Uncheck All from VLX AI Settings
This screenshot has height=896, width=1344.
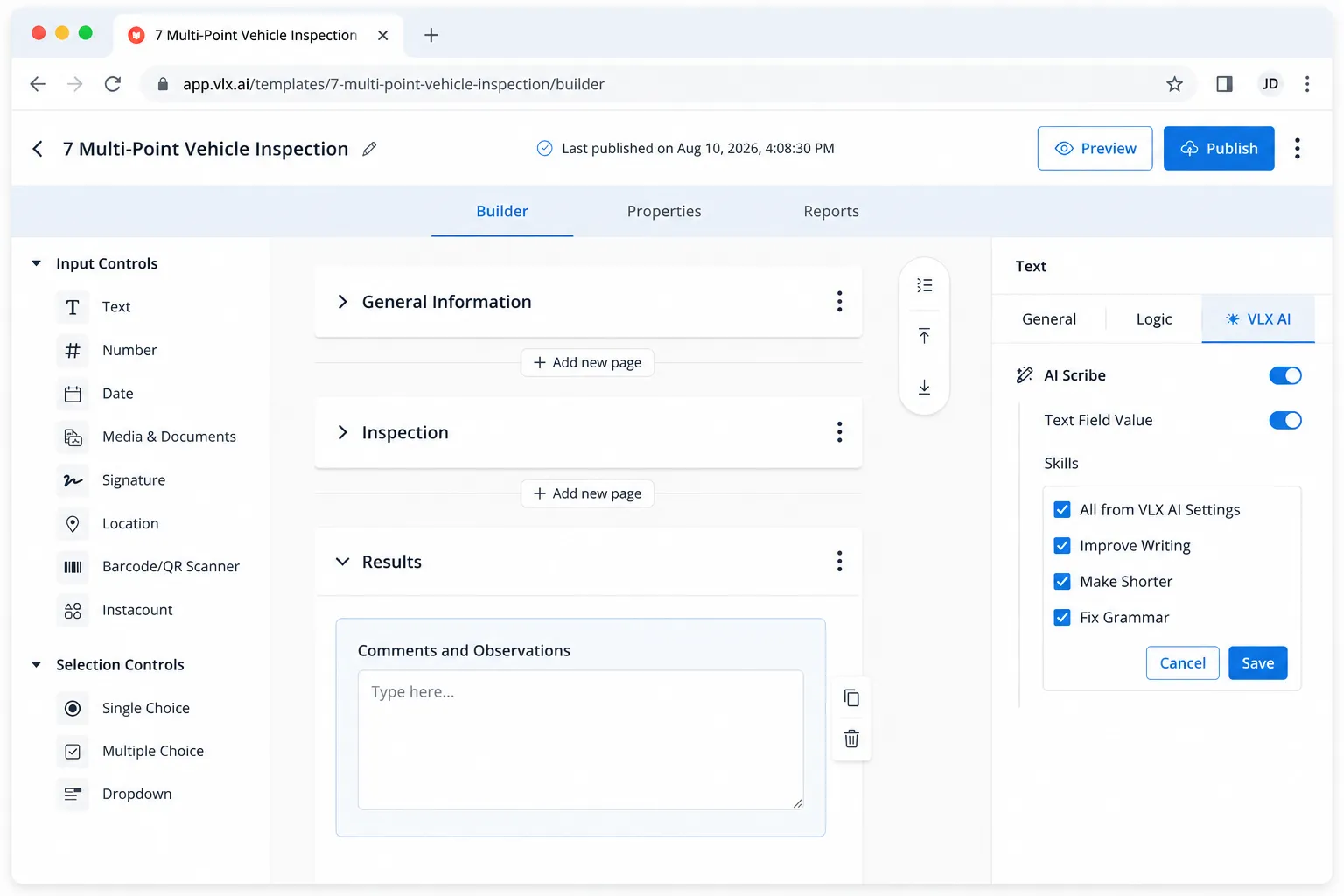click(x=1062, y=510)
